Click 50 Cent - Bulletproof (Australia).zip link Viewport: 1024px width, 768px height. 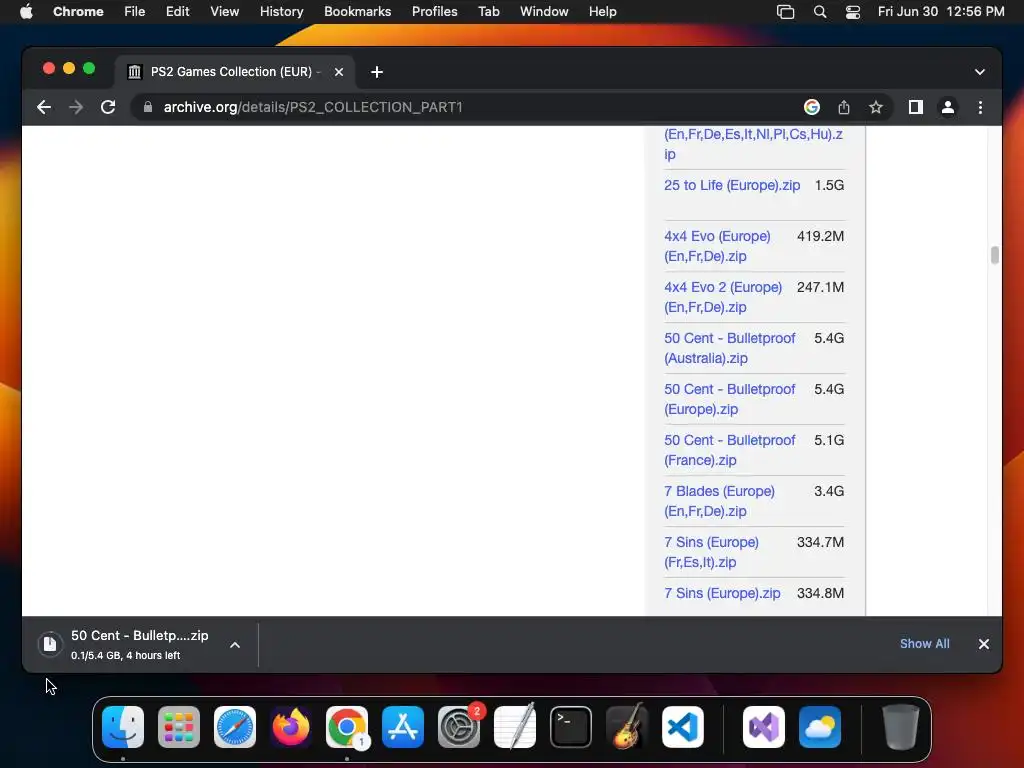[x=729, y=348]
